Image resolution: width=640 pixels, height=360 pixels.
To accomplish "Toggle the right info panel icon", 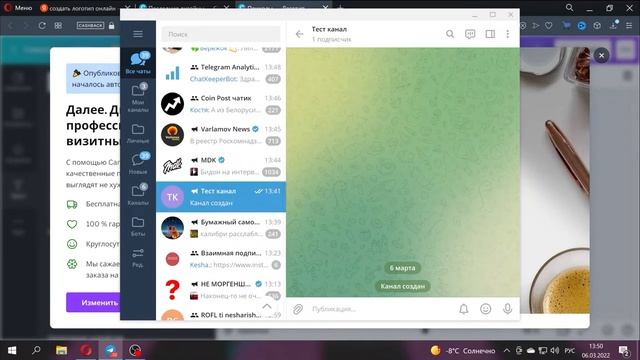I will pos(490,34).
